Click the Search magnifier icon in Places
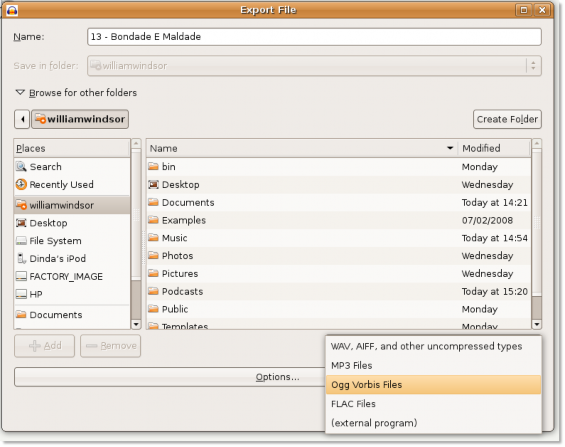The height and width of the screenshot is (447, 565). pos(21,166)
